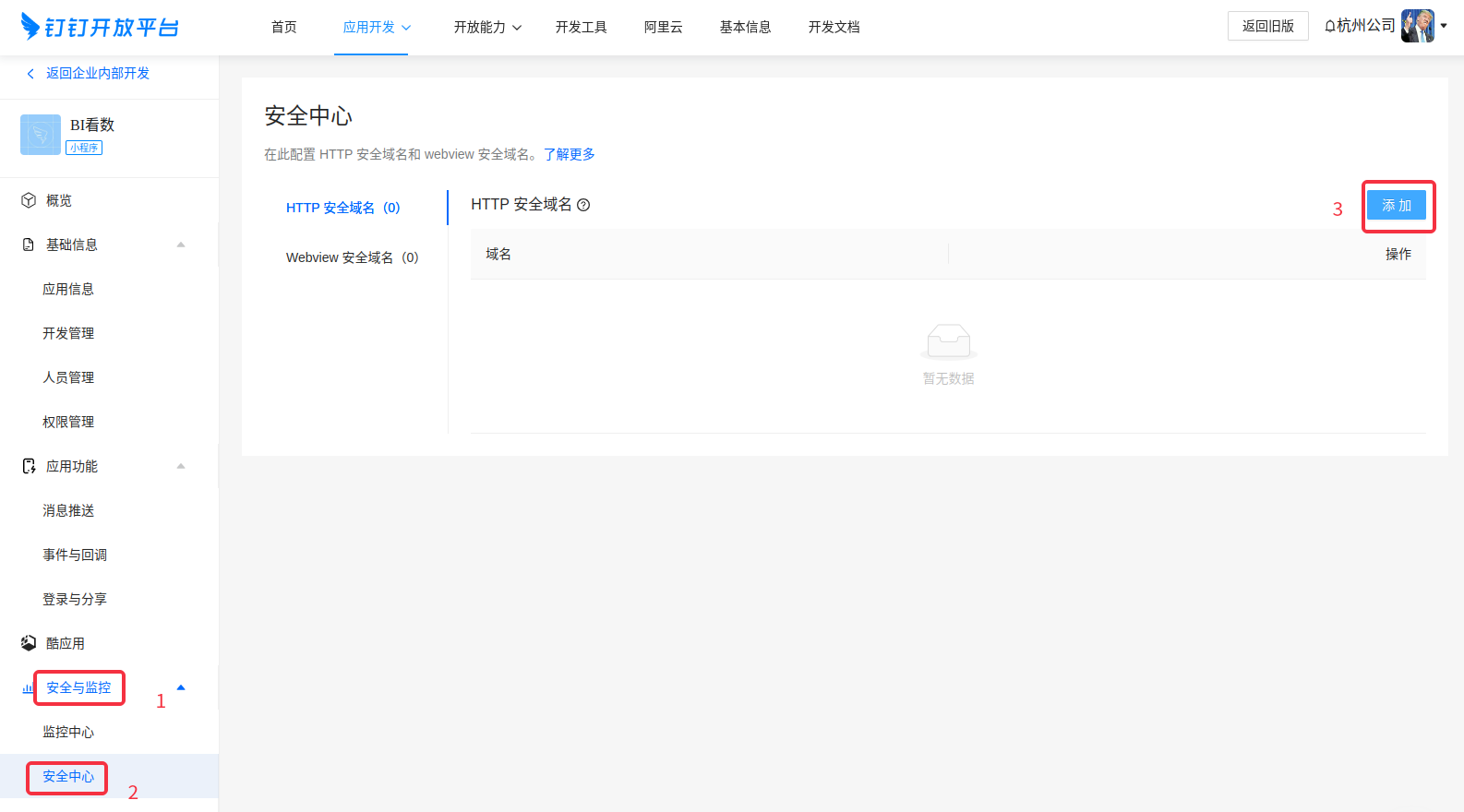Click the 基础信息 document icon
Image resolution: width=1464 pixels, height=812 pixels.
coord(29,245)
